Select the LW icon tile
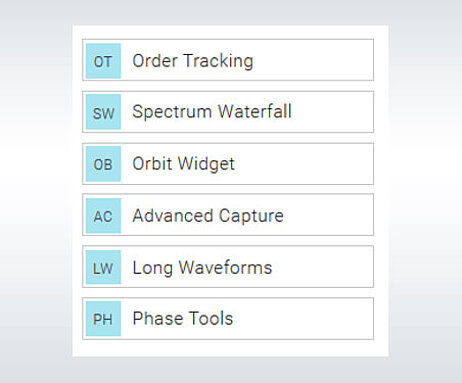462x383 pixels. [103, 267]
